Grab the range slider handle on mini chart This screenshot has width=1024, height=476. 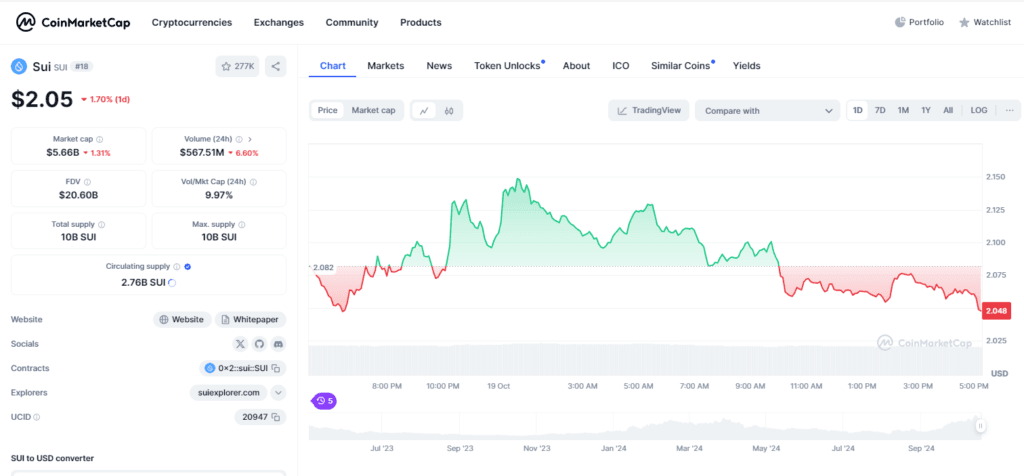coord(980,426)
